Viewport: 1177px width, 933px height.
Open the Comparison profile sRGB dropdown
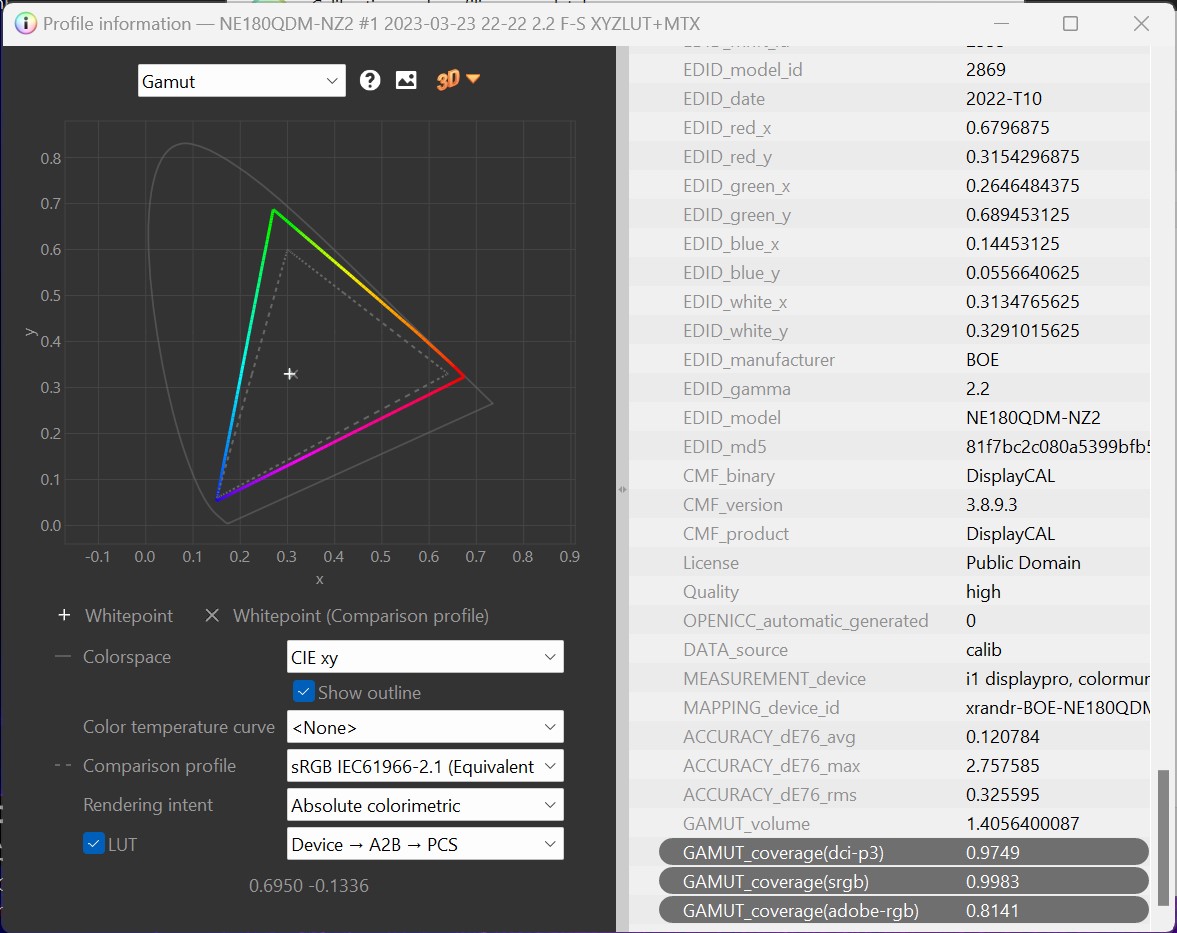point(424,766)
